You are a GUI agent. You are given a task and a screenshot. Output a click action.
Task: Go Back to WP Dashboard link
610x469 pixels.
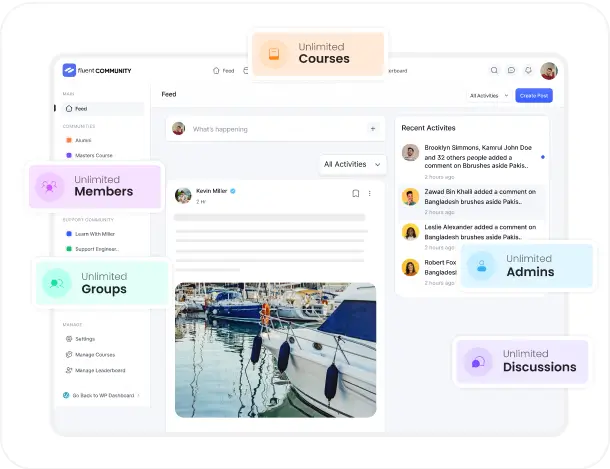pyautogui.click(x=101, y=395)
